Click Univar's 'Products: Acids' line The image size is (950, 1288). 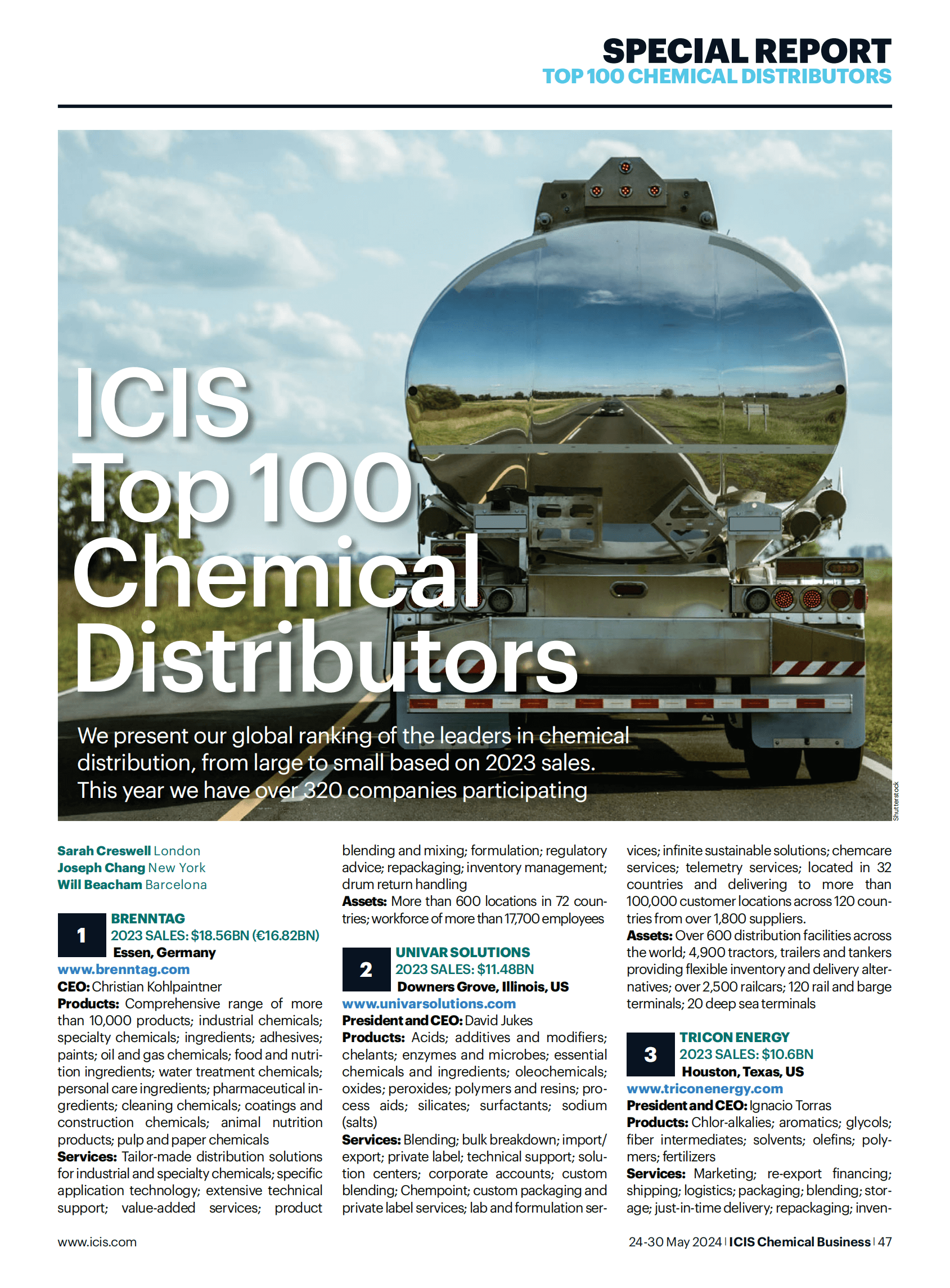click(x=474, y=1037)
